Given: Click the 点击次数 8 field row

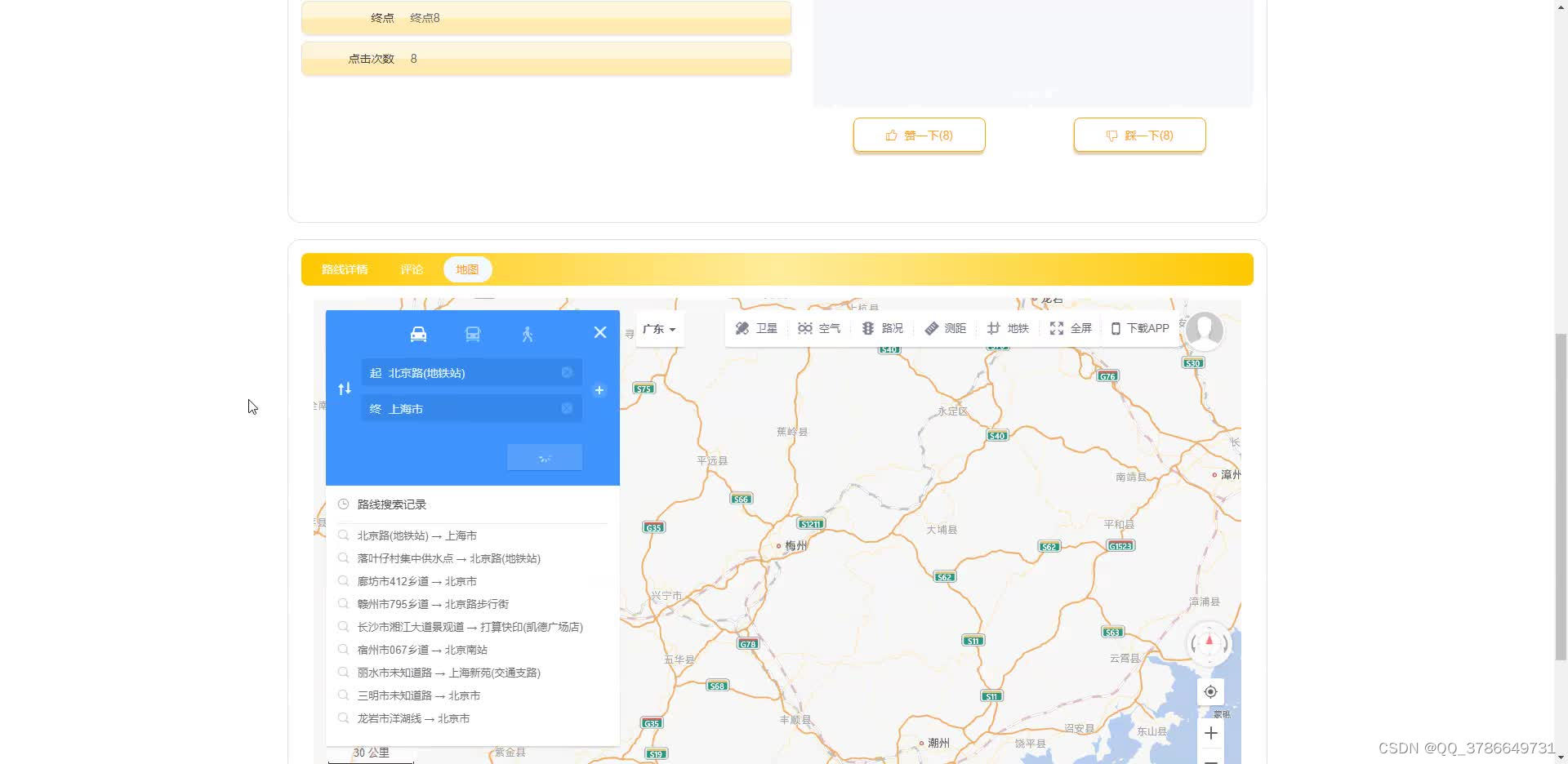Looking at the screenshot, I should [546, 59].
